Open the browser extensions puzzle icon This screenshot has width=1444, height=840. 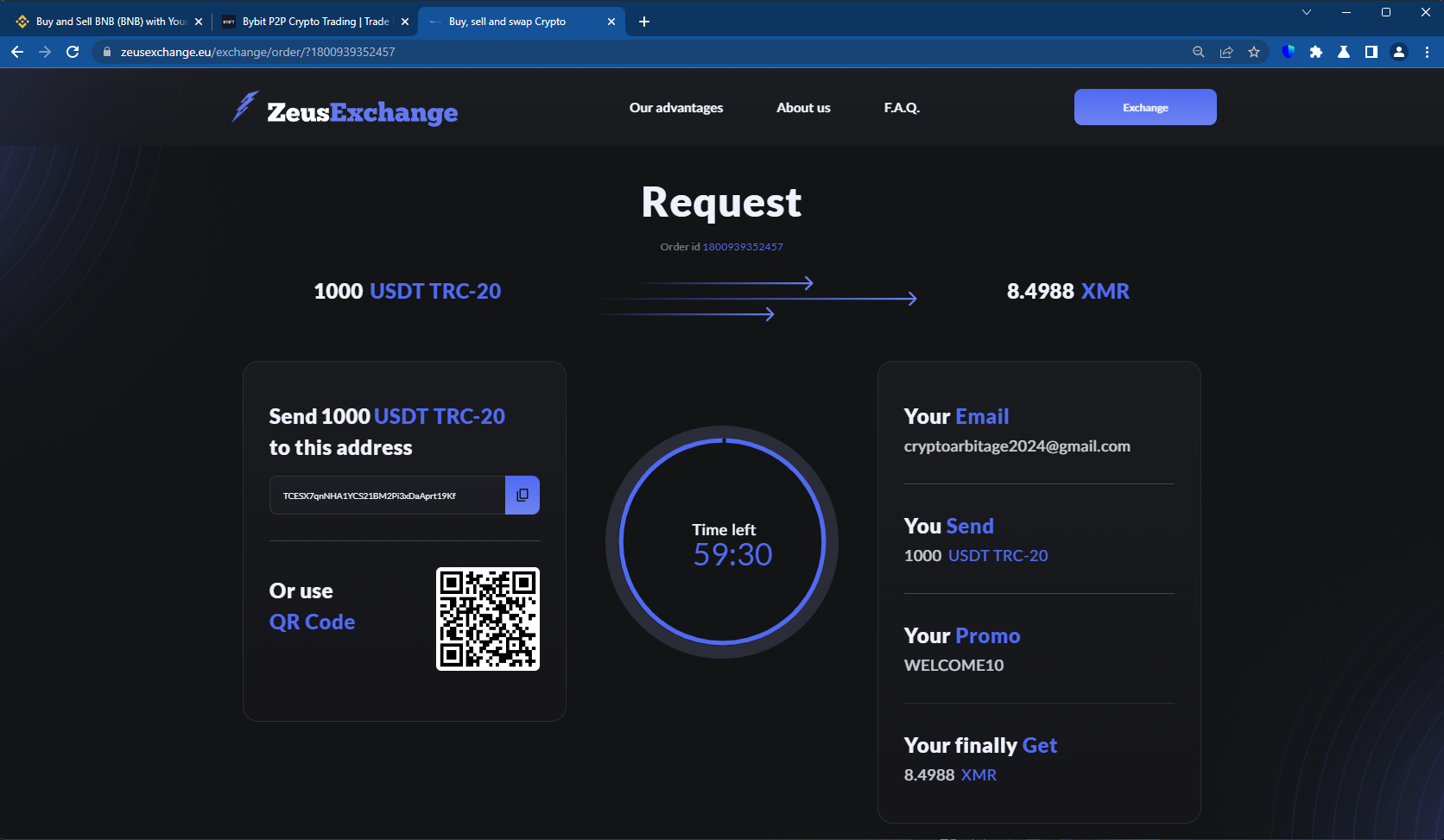pyautogui.click(x=1316, y=52)
